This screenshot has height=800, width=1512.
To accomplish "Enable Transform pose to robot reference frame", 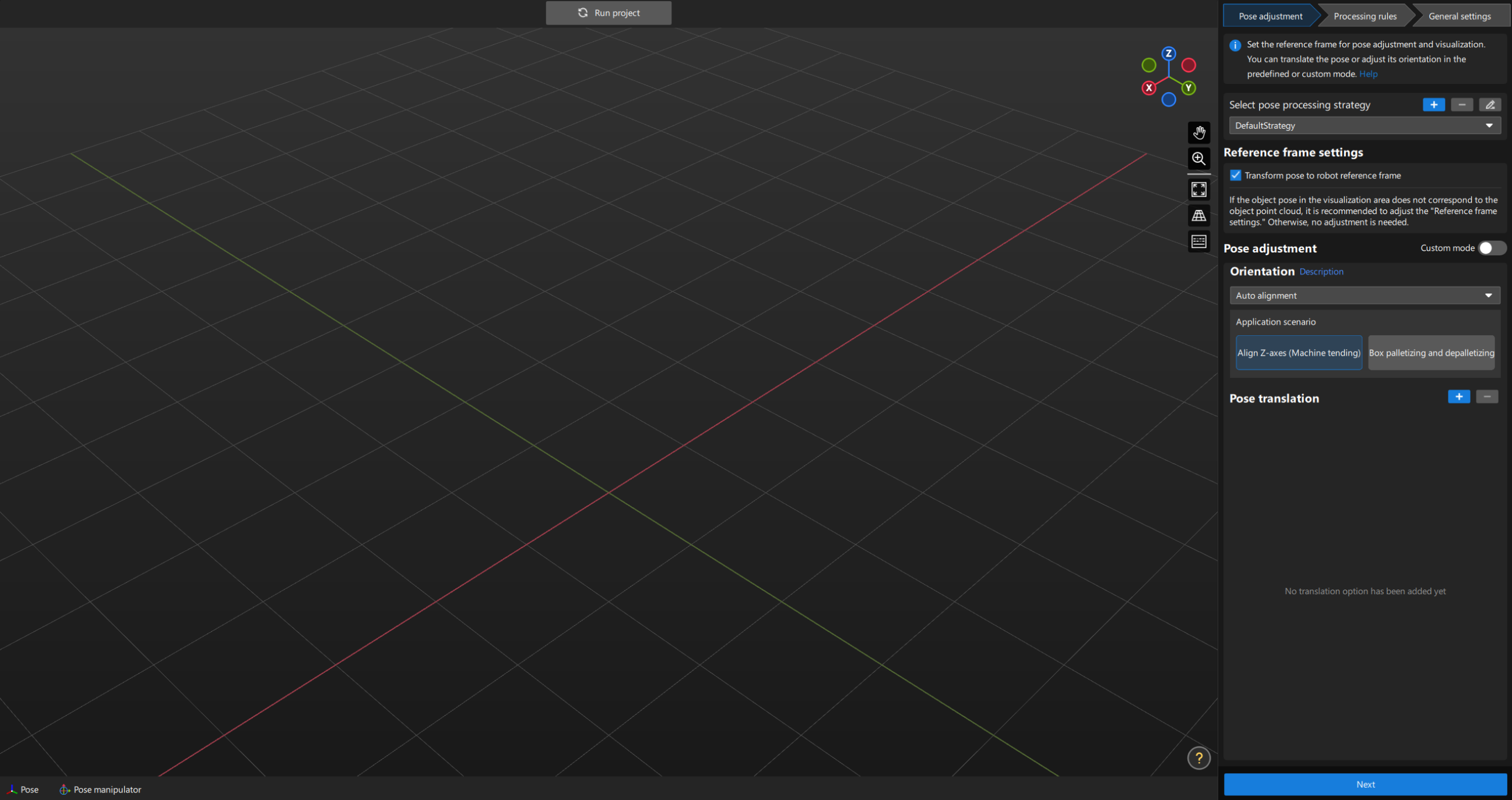I will pos(1237,175).
